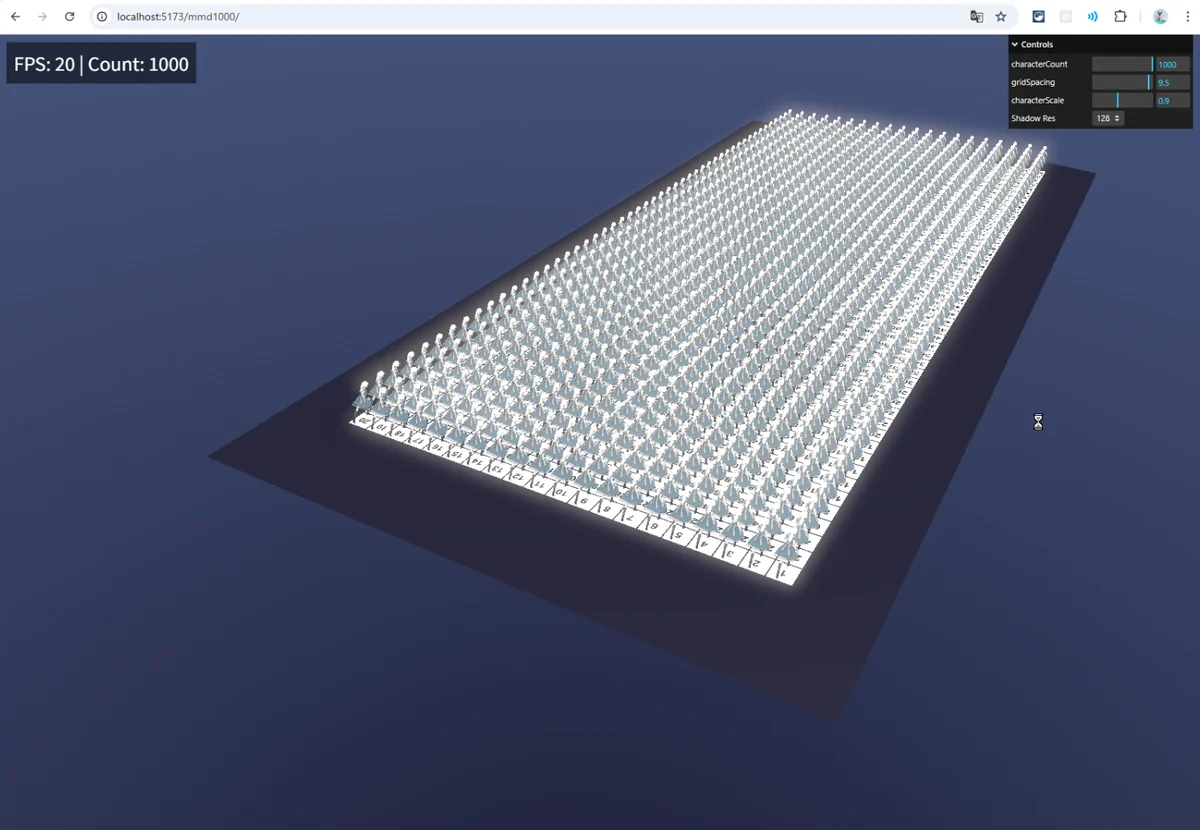This screenshot has height=830, width=1200.
Task: Bookmark this page with the star icon
Action: tap(1001, 17)
